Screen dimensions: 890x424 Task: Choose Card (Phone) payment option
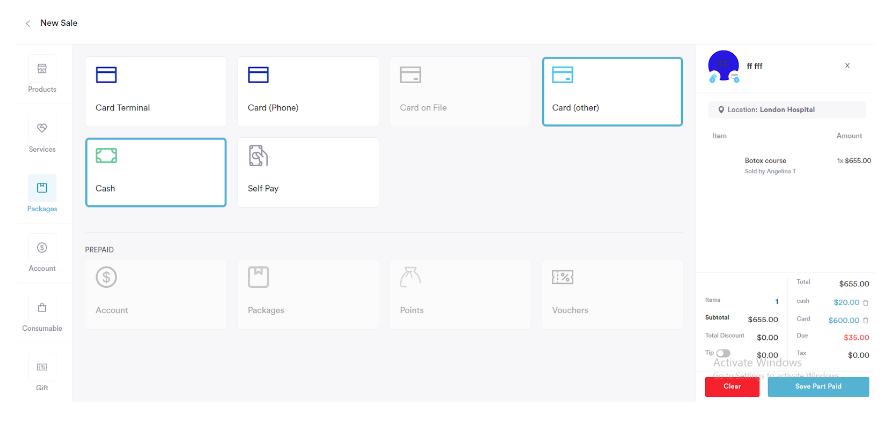[307, 91]
